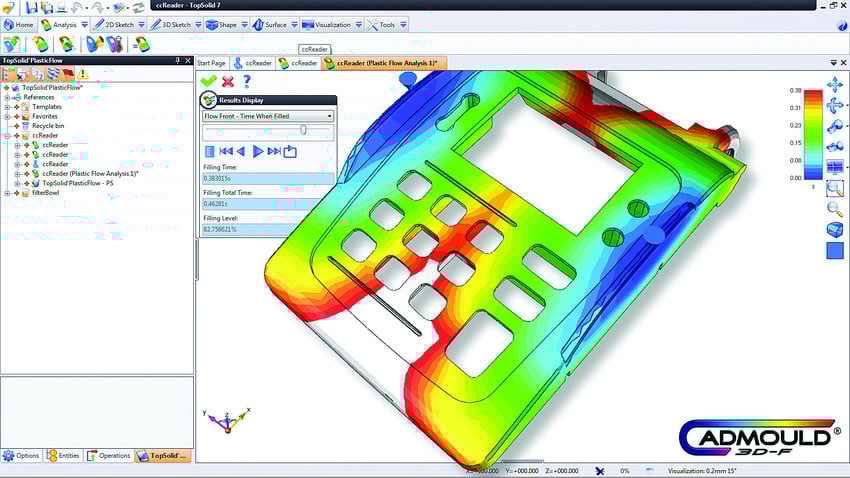Collapse the ccReader project folder node
This screenshot has height=478, width=850.
tap(7, 135)
